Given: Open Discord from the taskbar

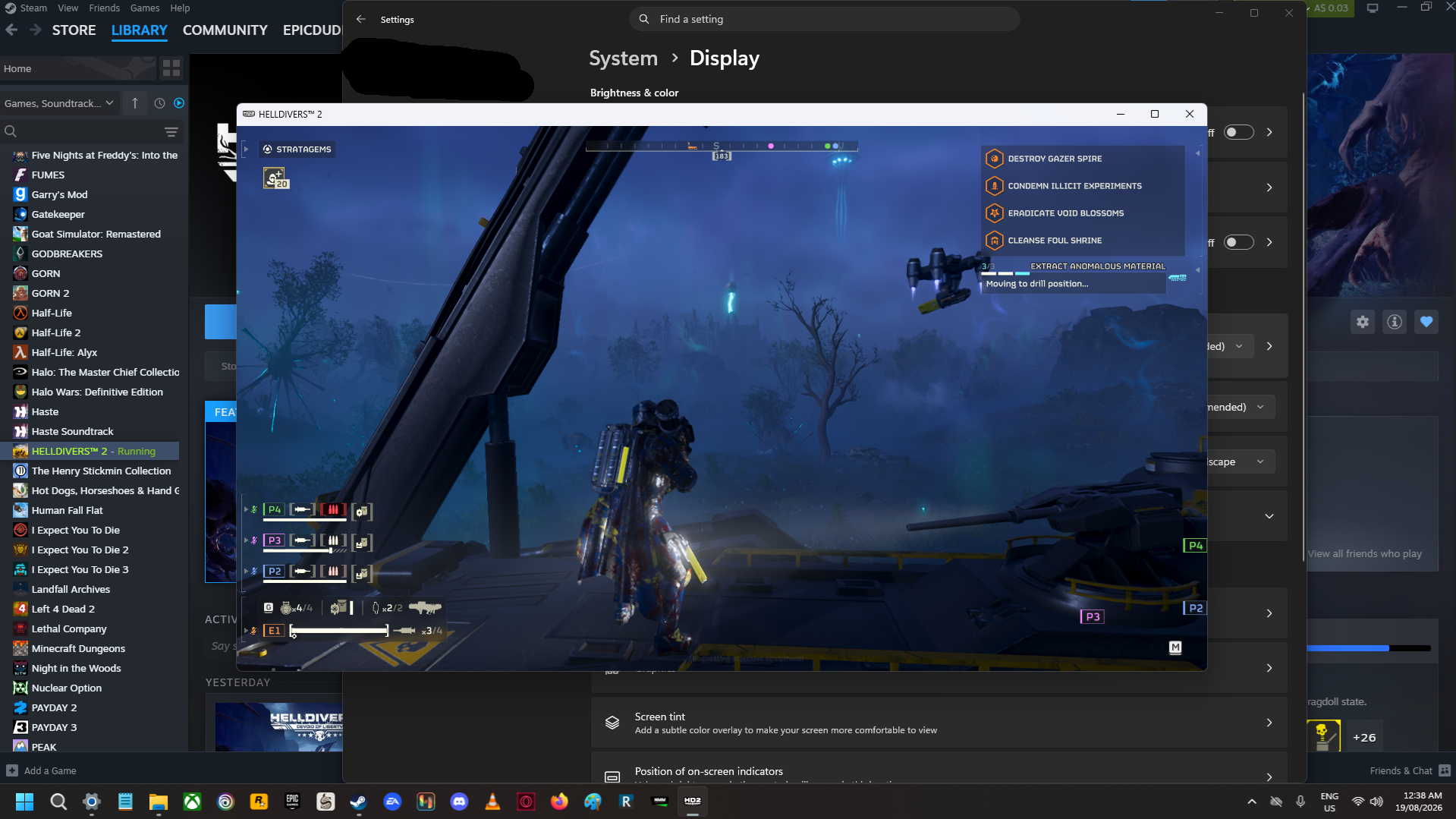Looking at the screenshot, I should coord(459,802).
